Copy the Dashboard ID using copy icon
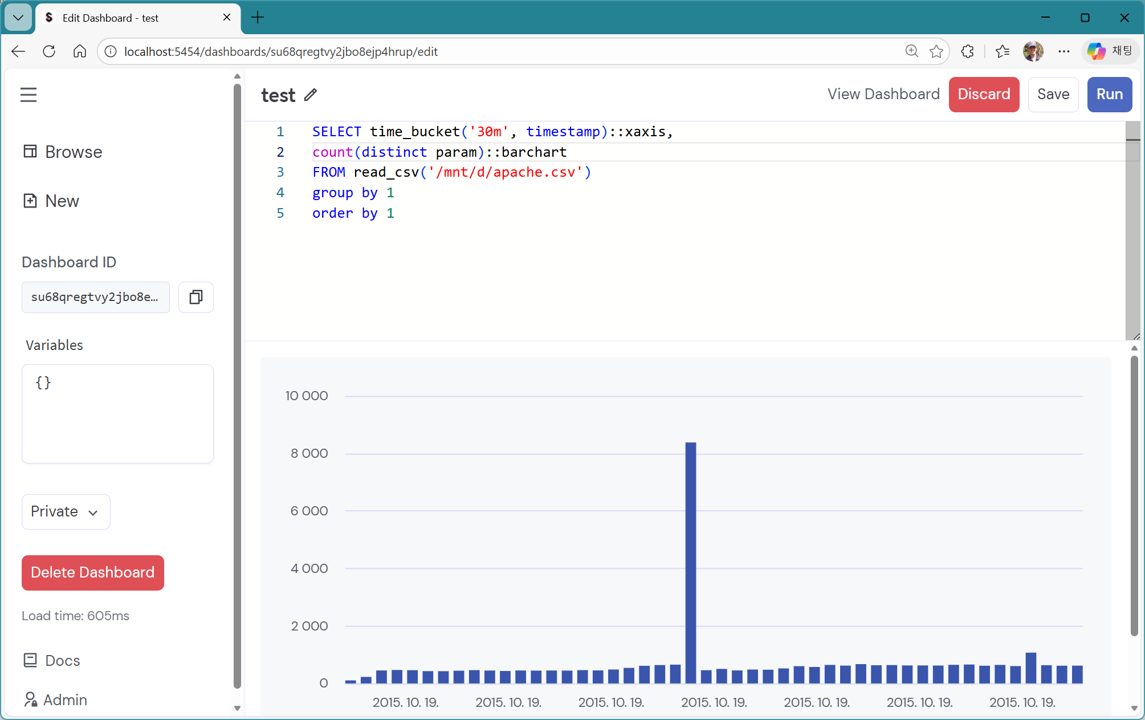This screenshot has width=1145, height=720. pos(195,297)
